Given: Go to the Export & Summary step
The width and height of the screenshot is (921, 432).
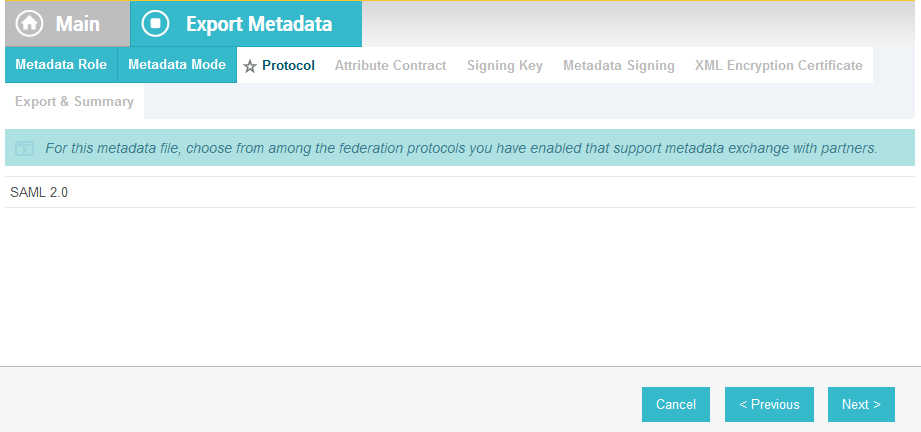Looking at the screenshot, I should point(74,102).
